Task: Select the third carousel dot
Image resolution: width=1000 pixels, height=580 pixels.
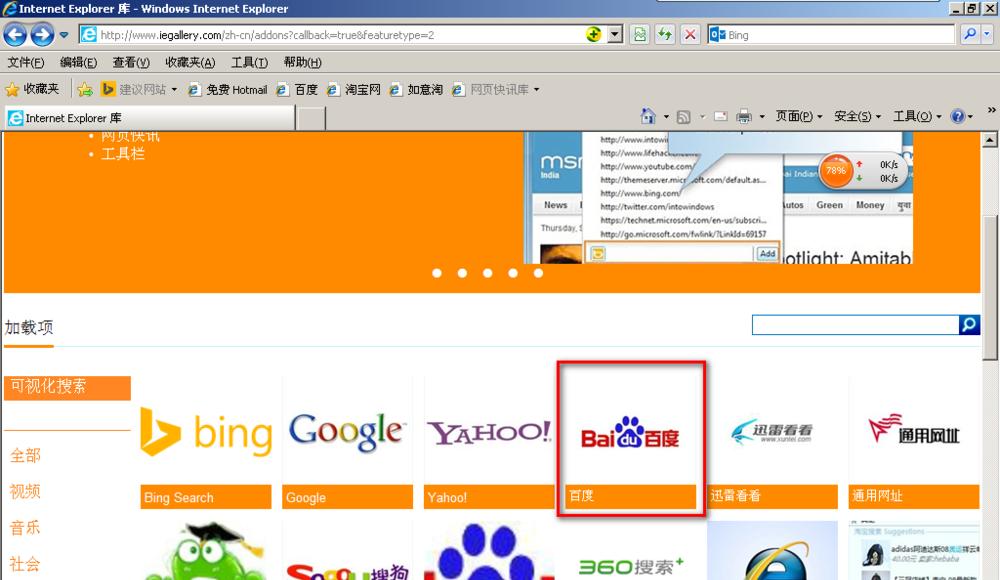Action: click(x=488, y=273)
